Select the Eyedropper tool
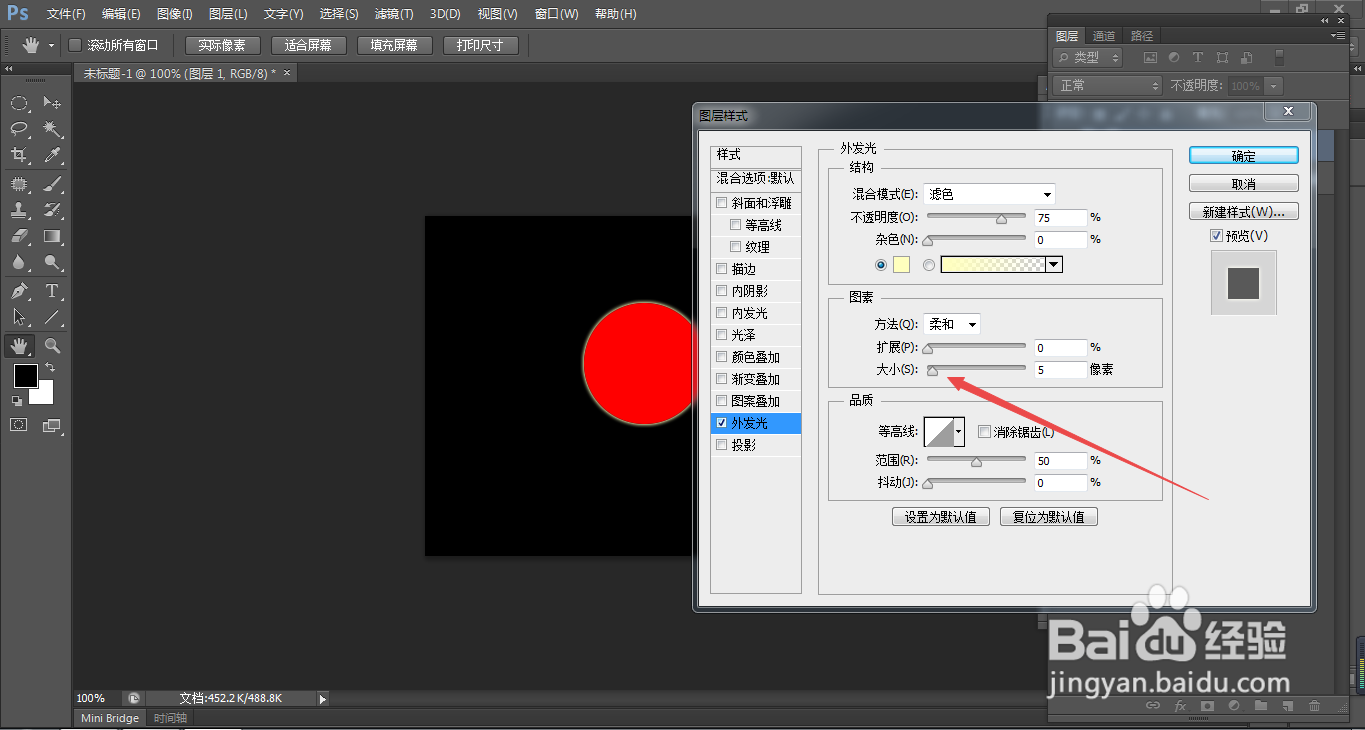1365x730 pixels. tap(52, 155)
